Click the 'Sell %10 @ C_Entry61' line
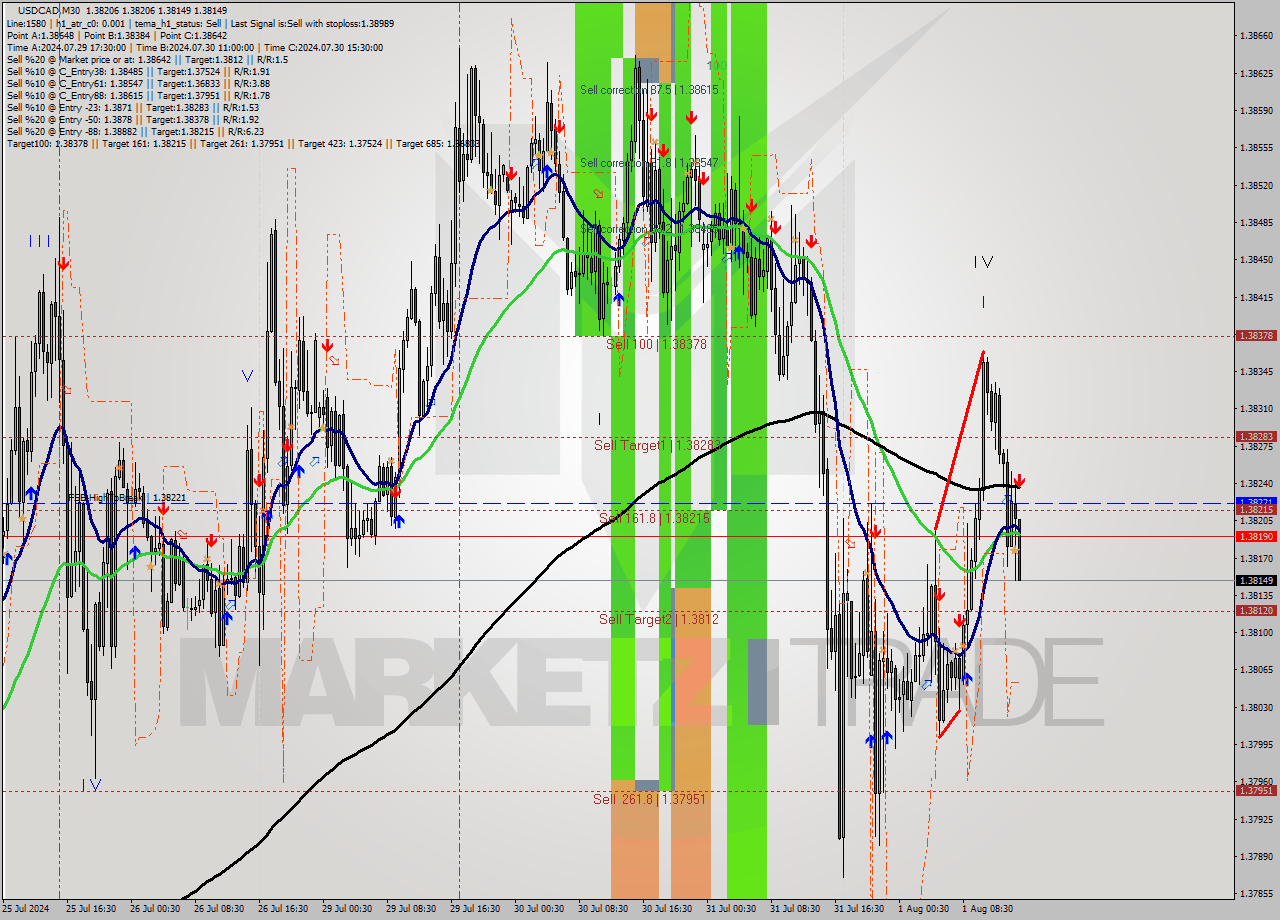 138,84
